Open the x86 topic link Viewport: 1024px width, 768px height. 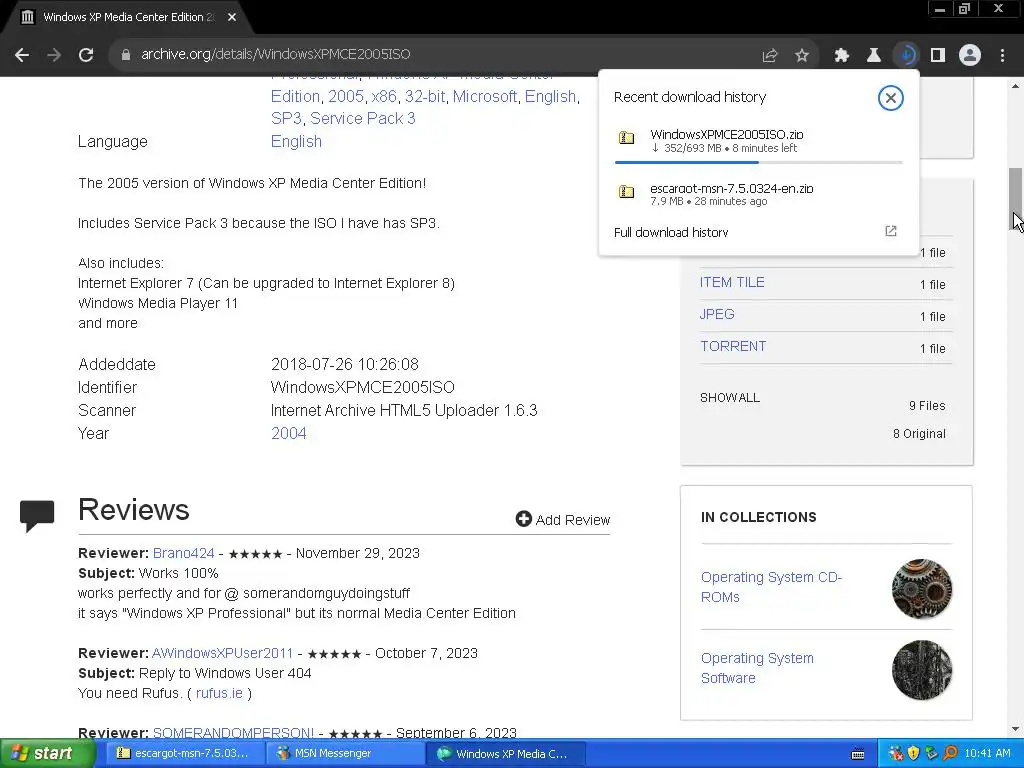pos(384,97)
